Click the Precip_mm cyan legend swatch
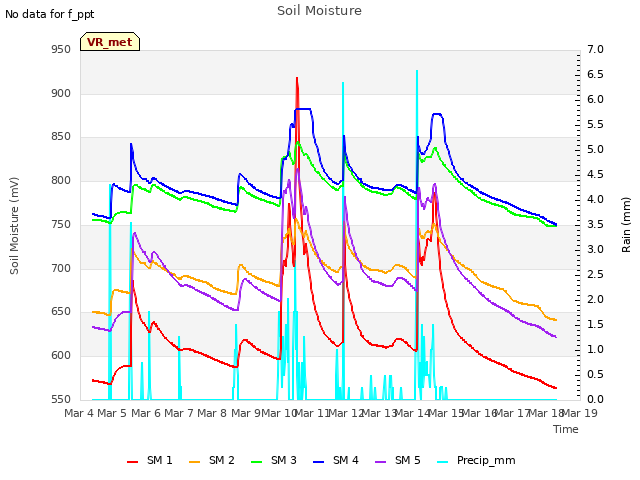Viewport: 640px width, 480px height. click(442, 462)
